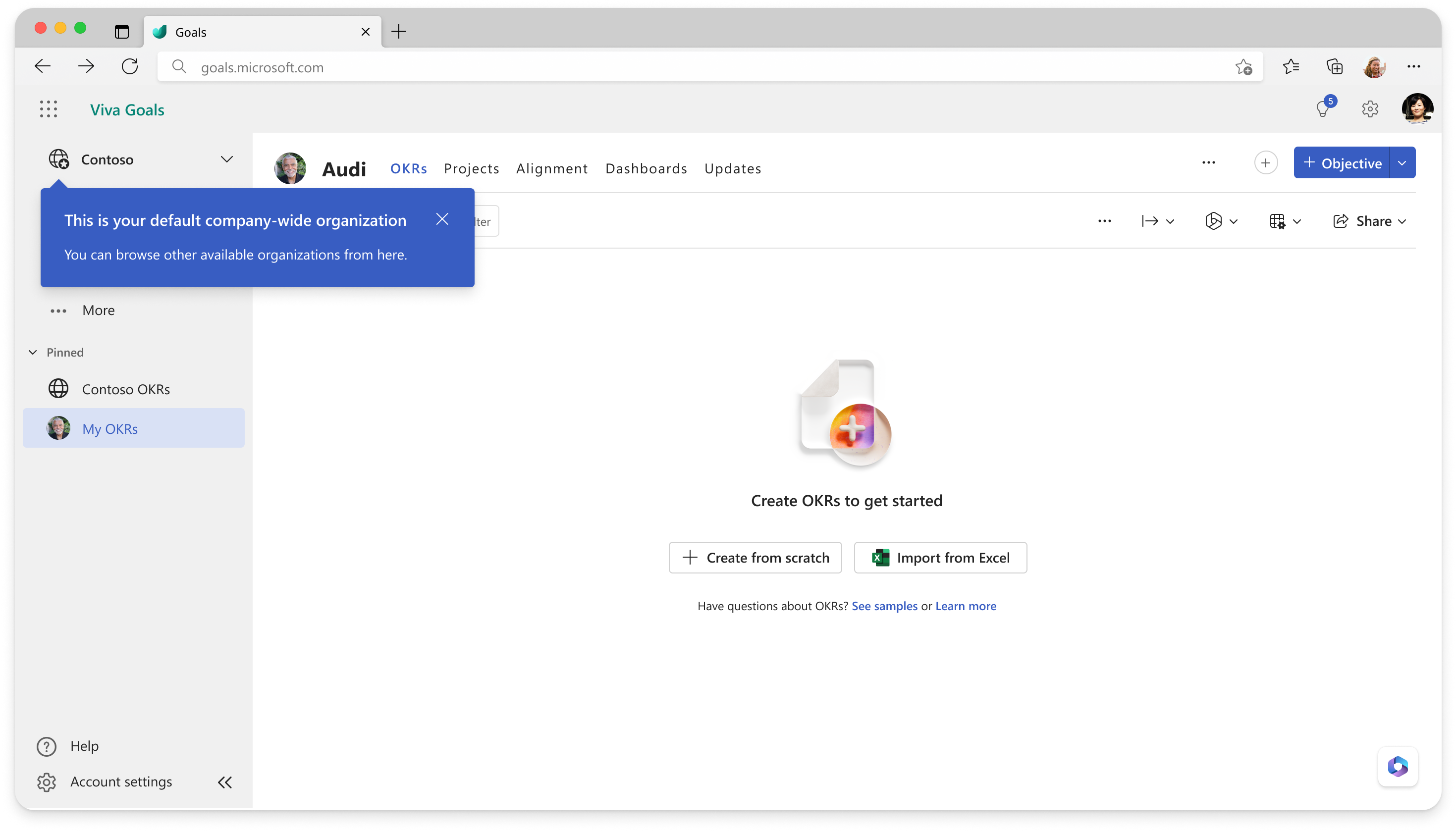Open the Dashboards tab
Image resolution: width=1456 pixels, height=831 pixels.
coord(646,167)
